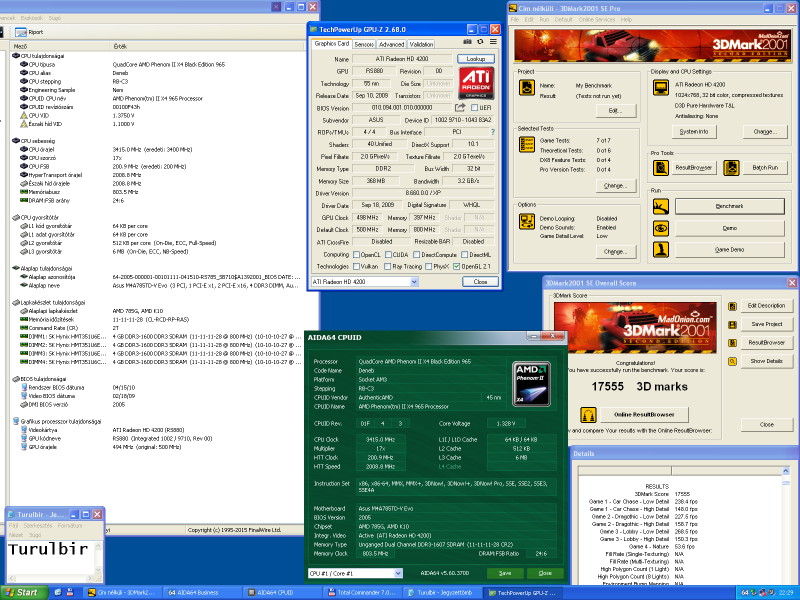Toggle the Vulkan checkbox

pyautogui.click(x=354, y=267)
